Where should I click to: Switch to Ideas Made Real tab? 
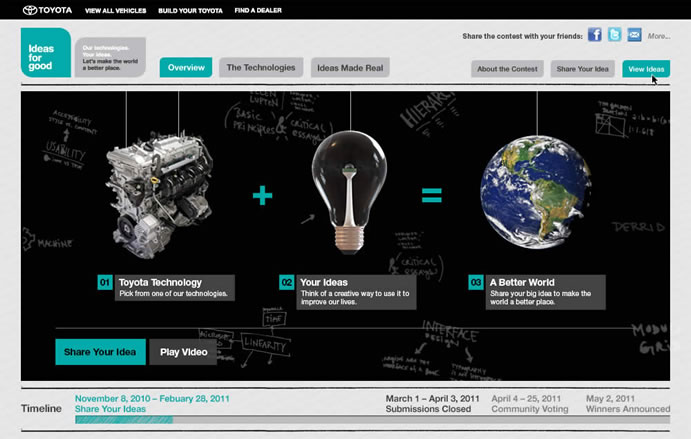350,68
